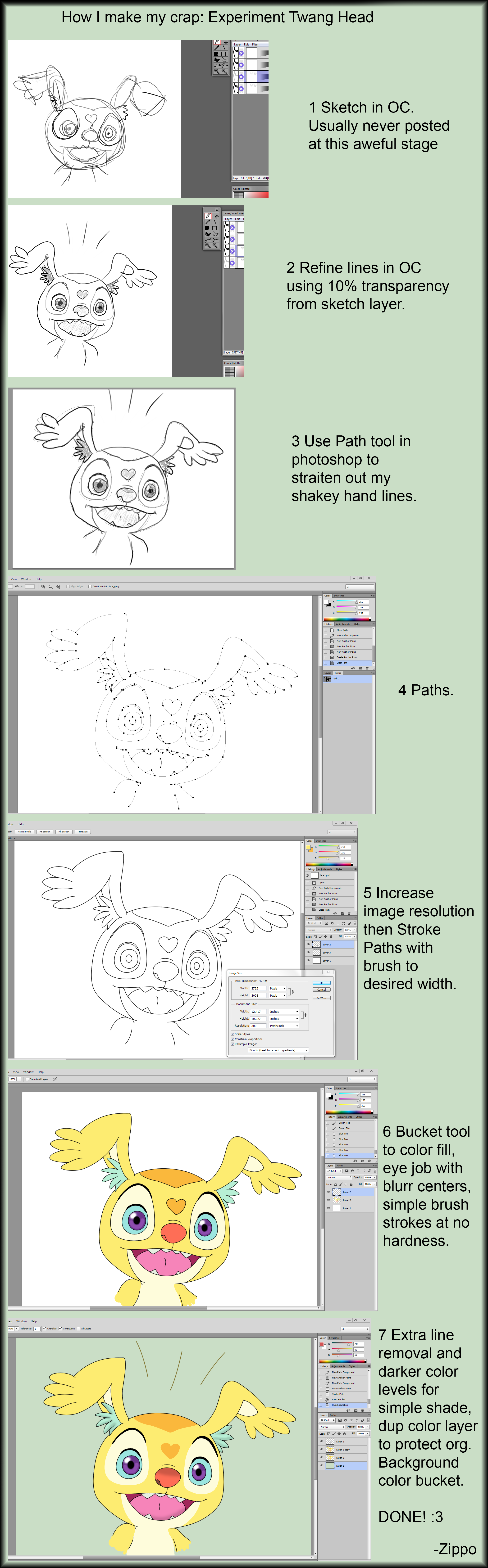Hide the Layer 3 copy layer

(x=322, y=1449)
